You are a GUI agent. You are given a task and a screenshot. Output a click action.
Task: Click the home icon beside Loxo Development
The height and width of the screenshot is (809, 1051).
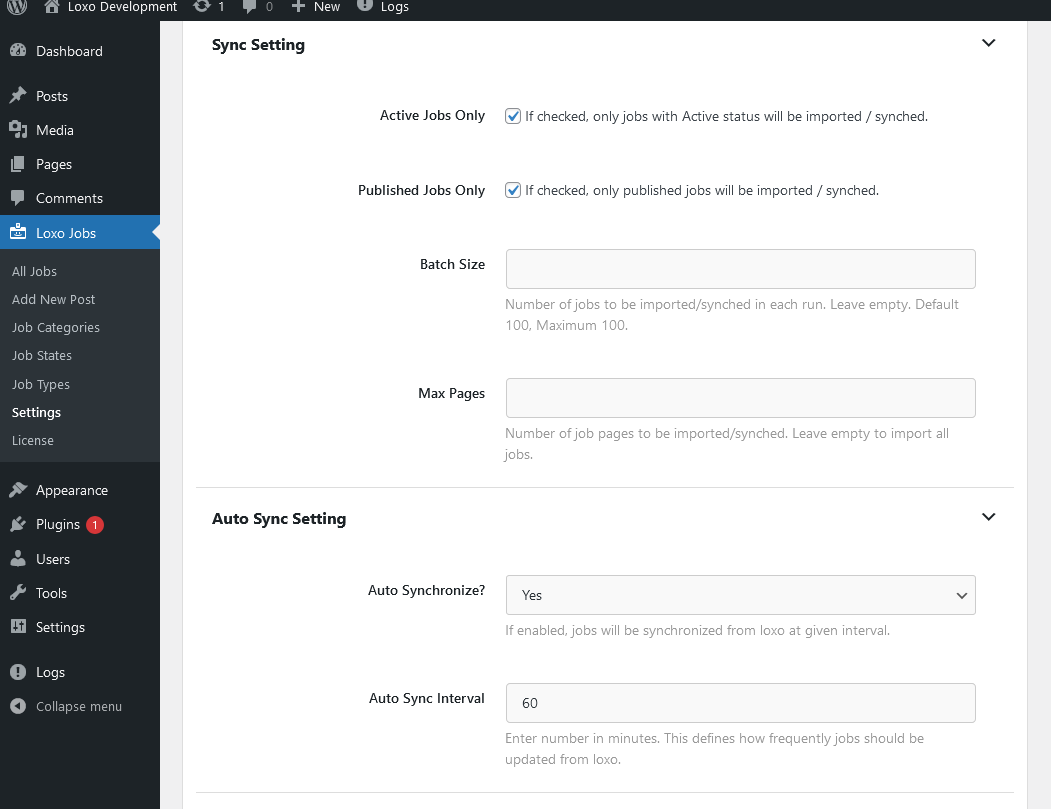point(52,7)
